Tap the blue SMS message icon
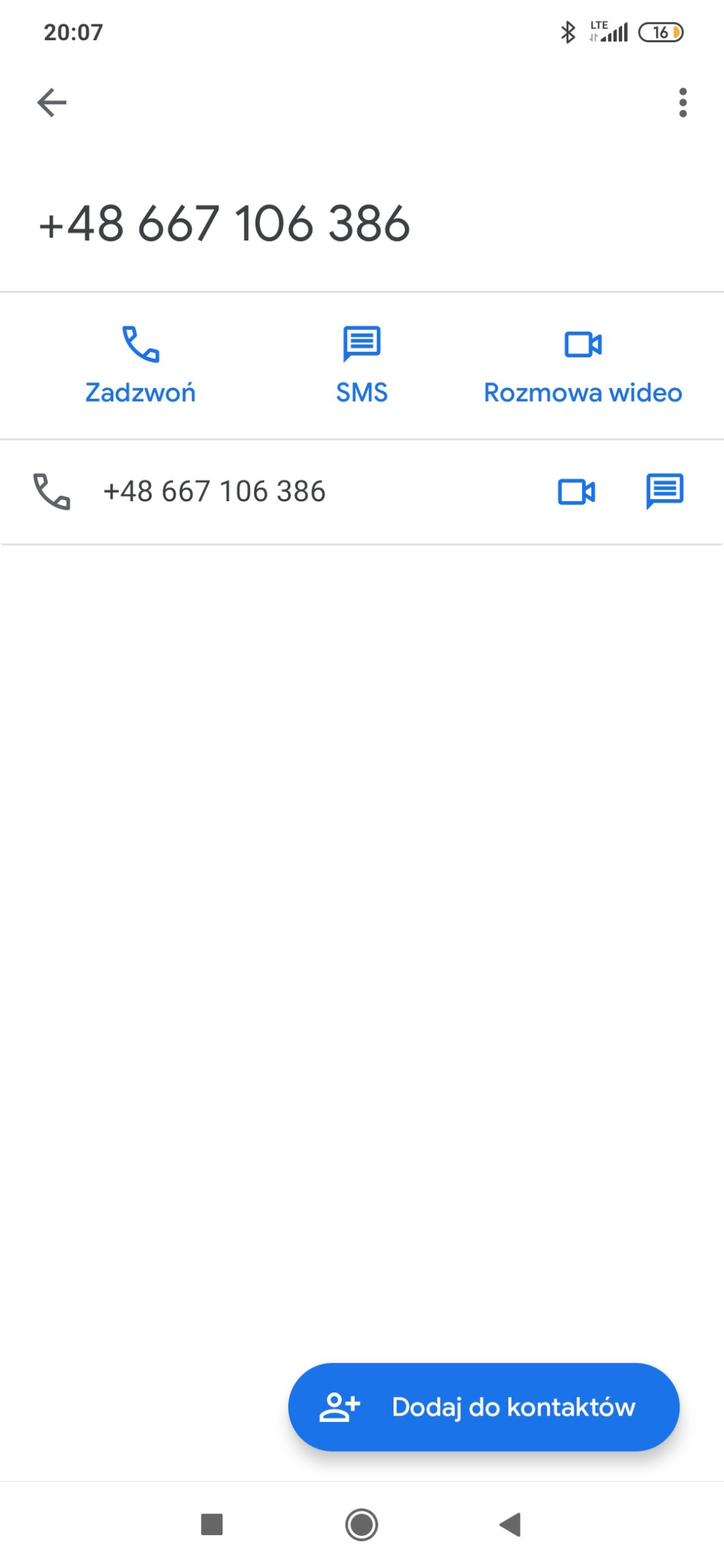 361,344
